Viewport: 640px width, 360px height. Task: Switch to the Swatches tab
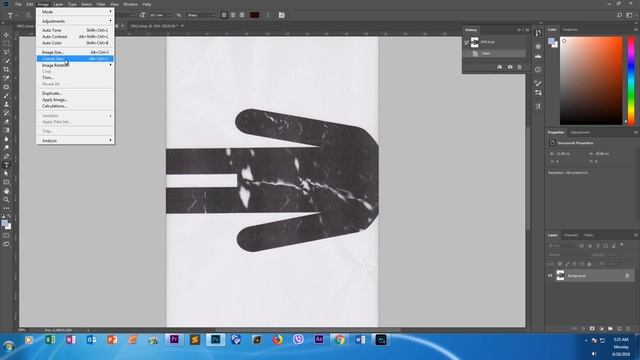570,29
